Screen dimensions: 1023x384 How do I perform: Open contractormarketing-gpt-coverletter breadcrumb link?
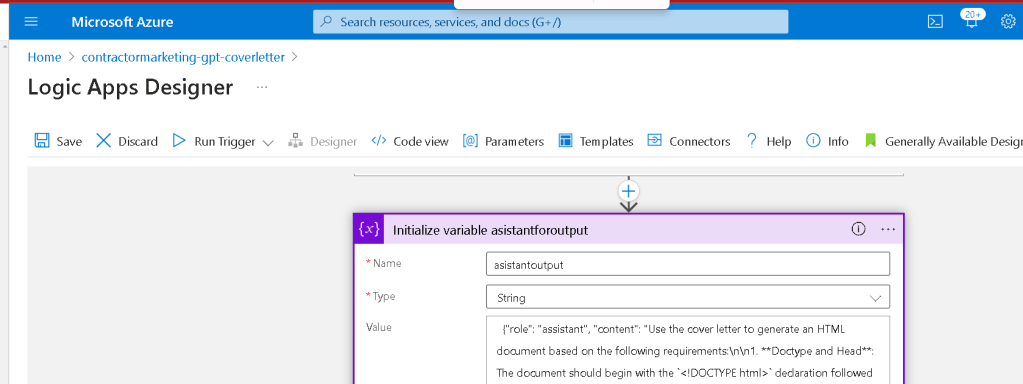point(183,57)
